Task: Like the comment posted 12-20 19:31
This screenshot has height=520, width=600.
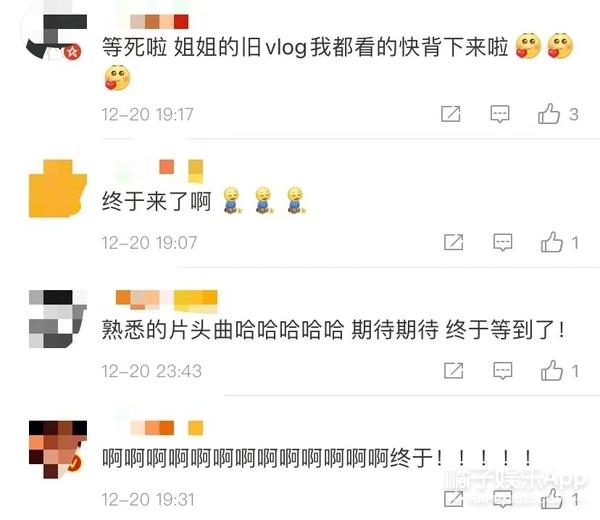Action: pos(551,499)
